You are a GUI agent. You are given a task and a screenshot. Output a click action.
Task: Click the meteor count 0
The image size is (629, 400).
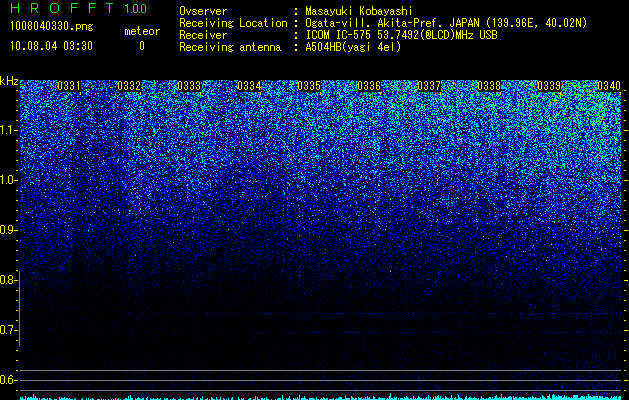click(142, 46)
